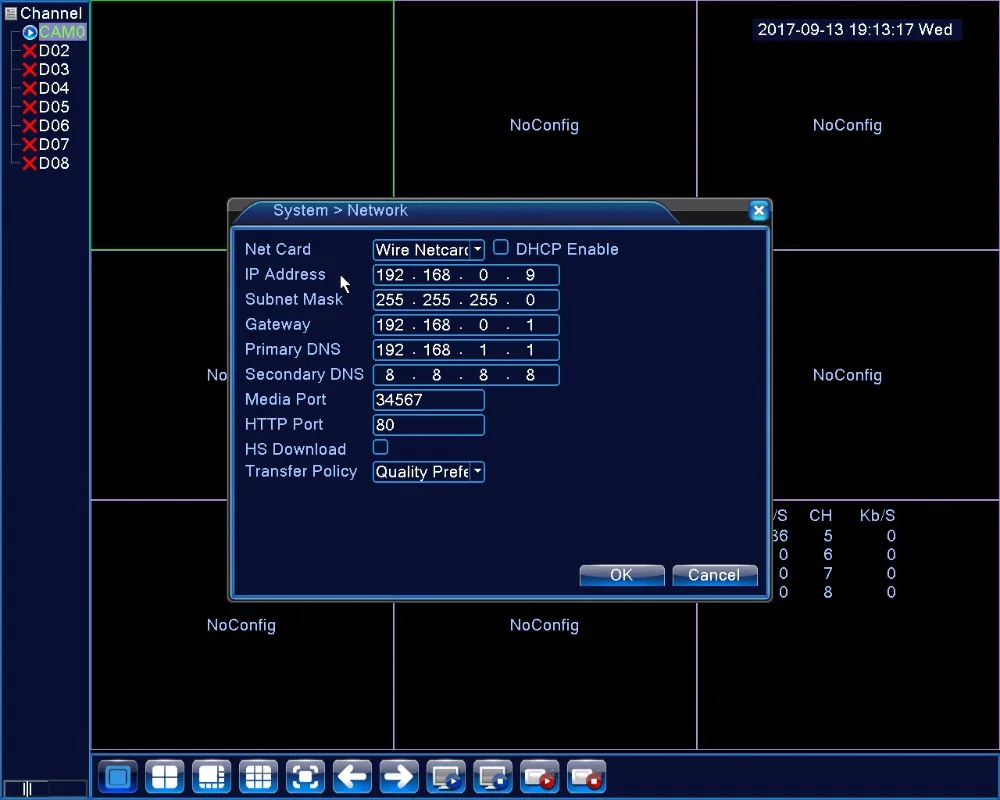This screenshot has width=1000, height=800.
Task: Stop all monitor previews
Action: pyautogui.click(x=493, y=776)
